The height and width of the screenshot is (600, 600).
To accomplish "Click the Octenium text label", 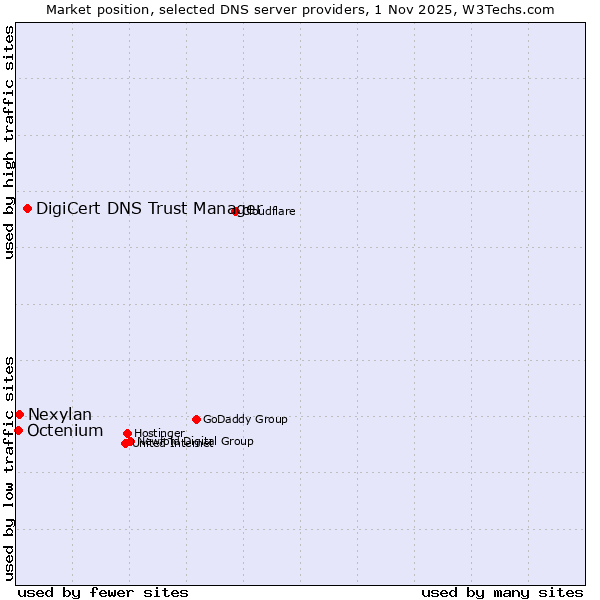I will [65, 431].
